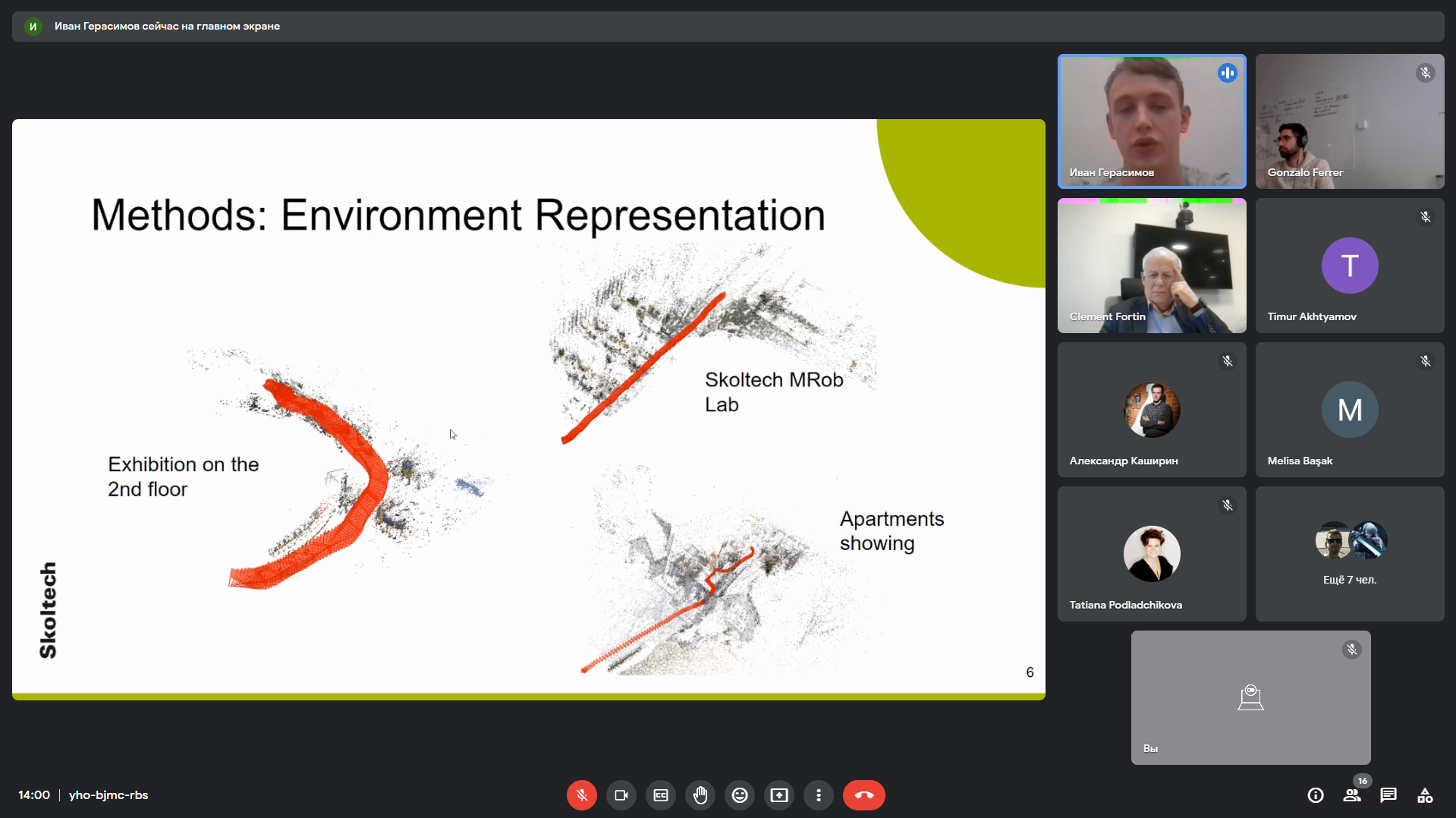Image resolution: width=1456 pixels, height=818 pixels.
Task: Open the 'Ещё 7 чел.' tile
Action: pyautogui.click(x=1350, y=554)
